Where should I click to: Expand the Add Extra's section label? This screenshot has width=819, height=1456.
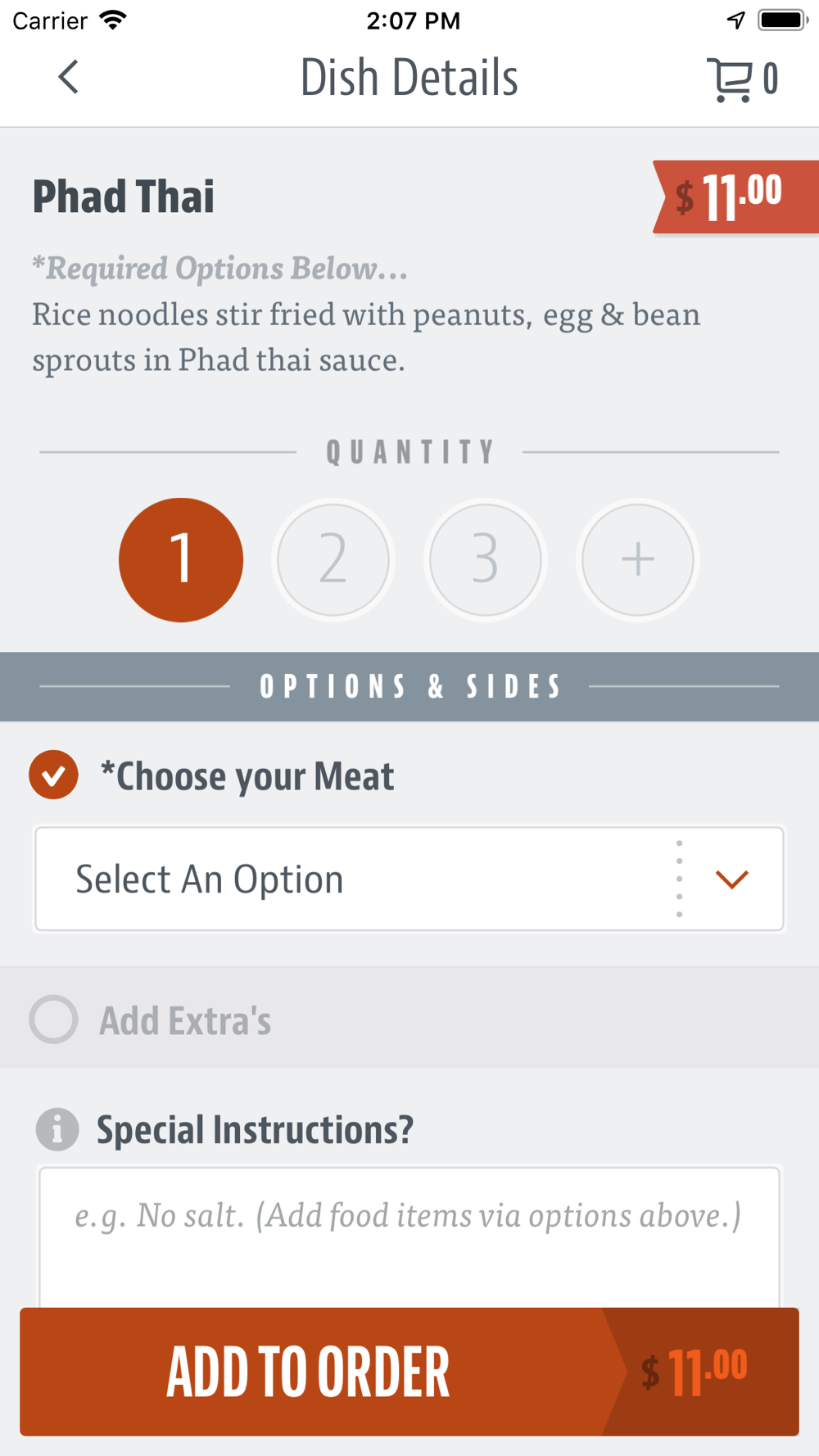[x=185, y=1020]
